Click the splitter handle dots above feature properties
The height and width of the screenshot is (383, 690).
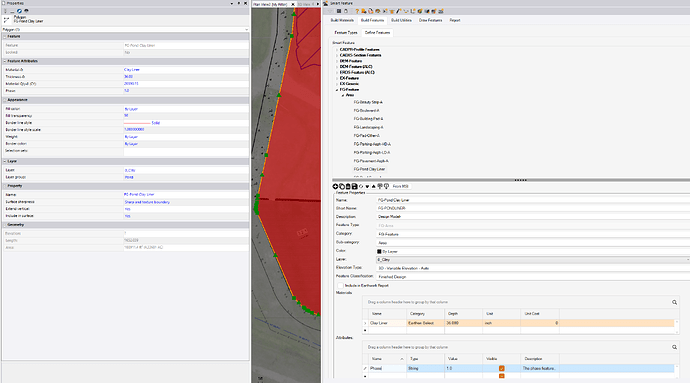click(521, 180)
